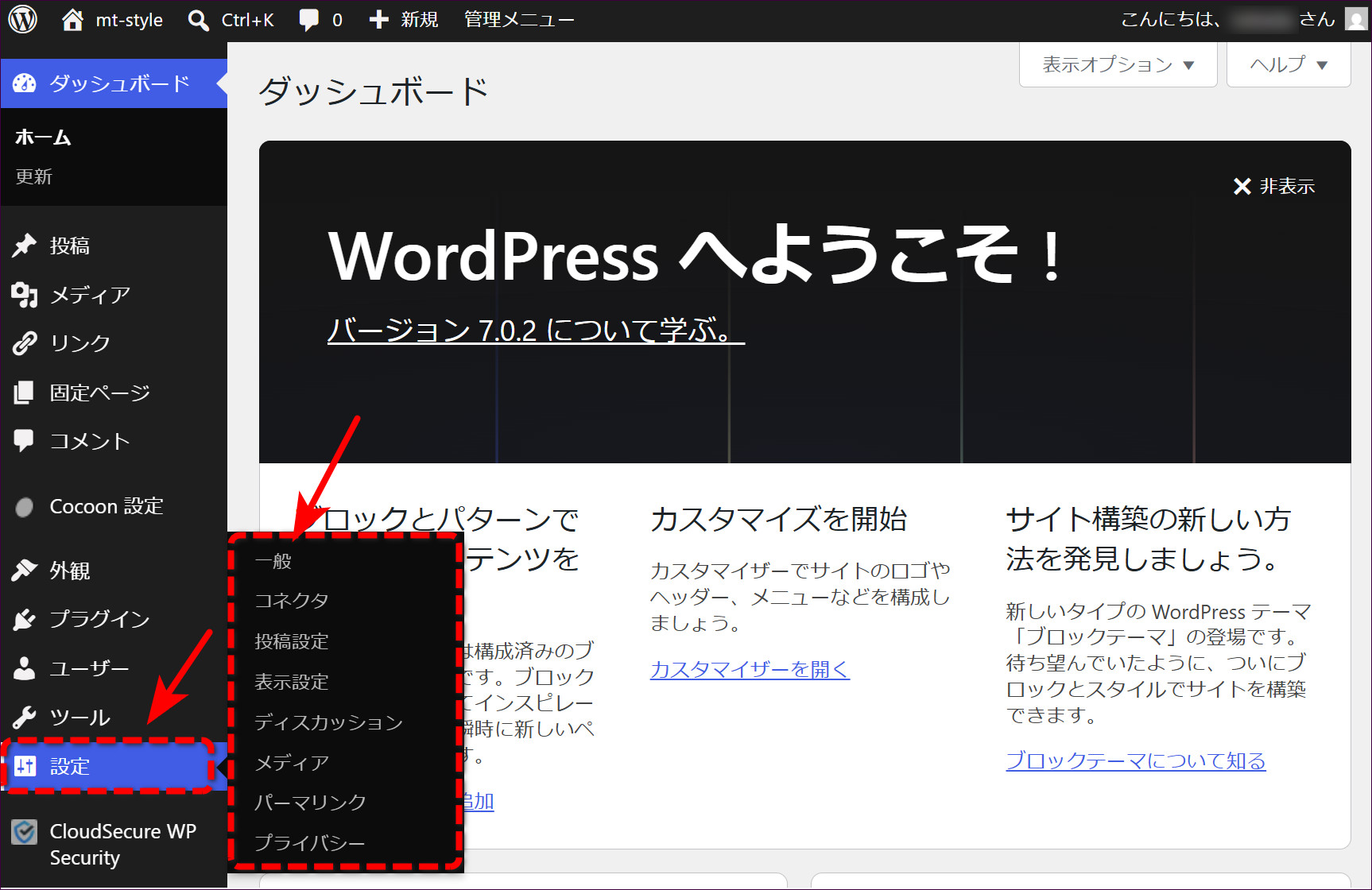Viewport: 1372px width, 890px height.
Task: Click the メディア sidebar media icon
Action: coord(25,295)
